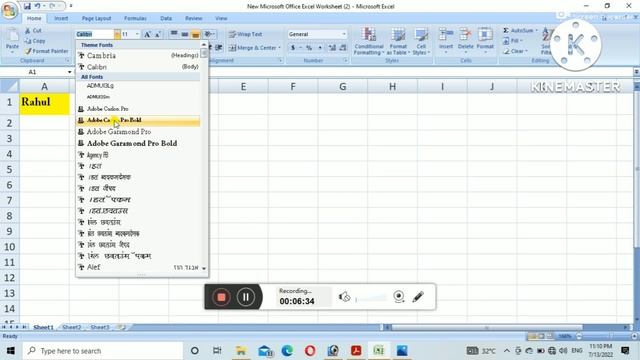
Task: Click the Office Button orb
Action: [x=9, y=10]
